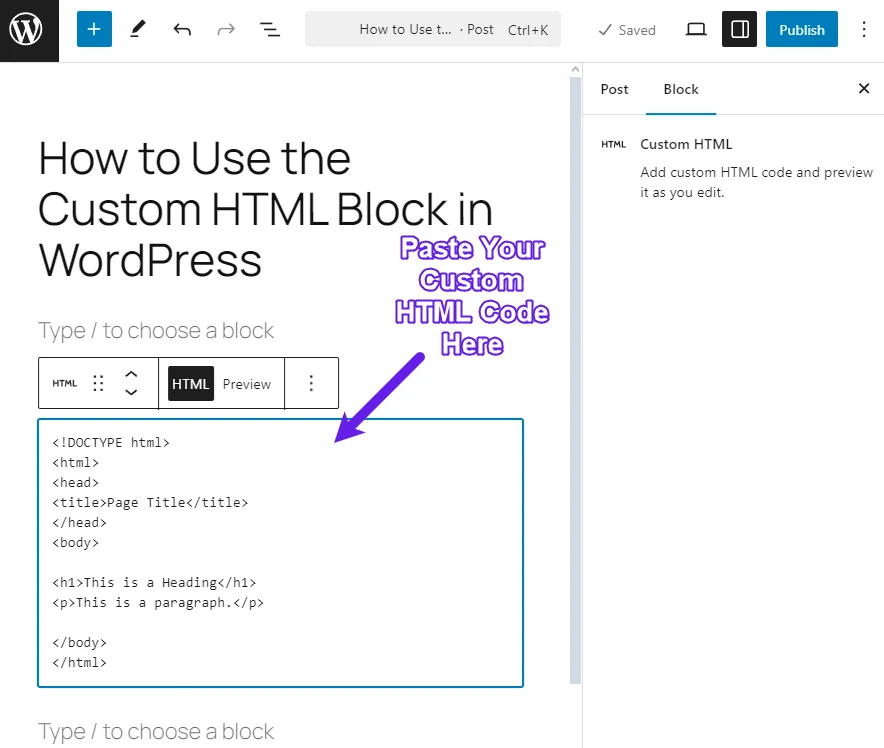
Task: Click the HTML block type icon in toolbar
Action: (65, 383)
